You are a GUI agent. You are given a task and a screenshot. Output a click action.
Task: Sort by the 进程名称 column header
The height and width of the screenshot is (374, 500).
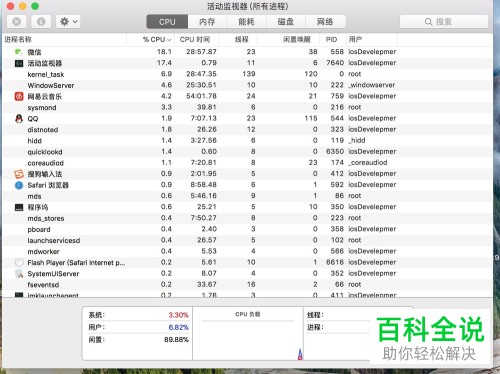pos(64,39)
